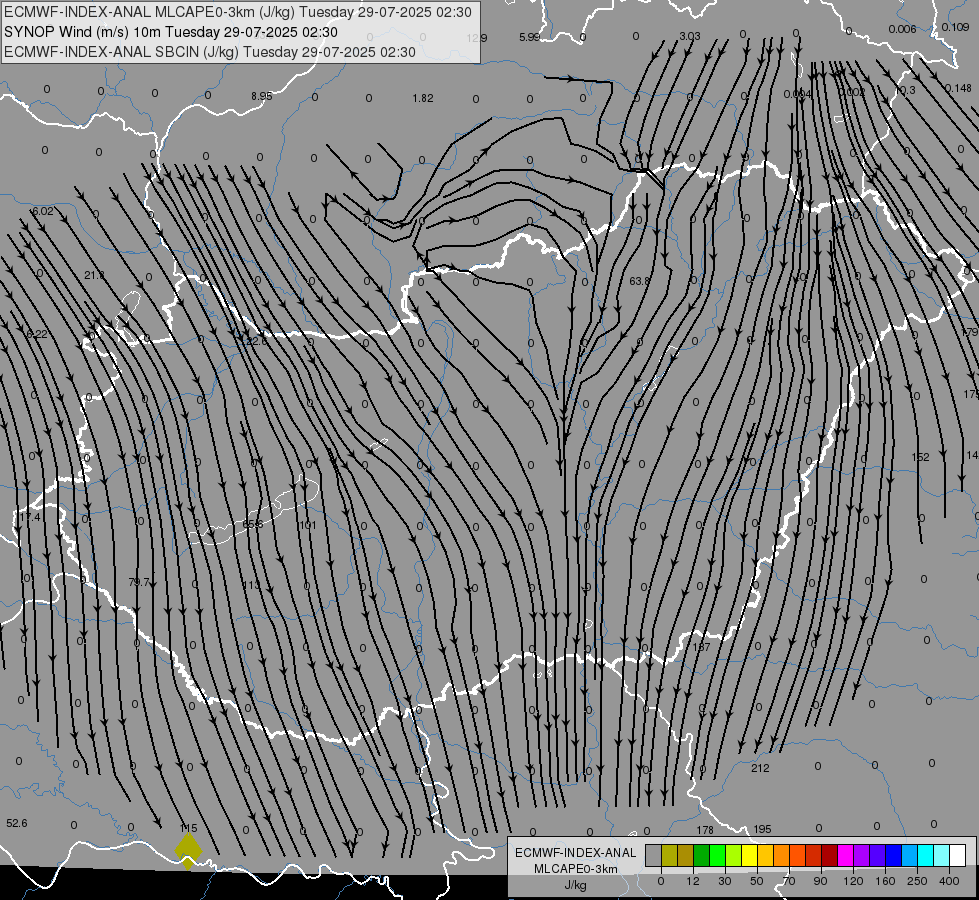
Task: Click the map value 152
Action: point(920,457)
